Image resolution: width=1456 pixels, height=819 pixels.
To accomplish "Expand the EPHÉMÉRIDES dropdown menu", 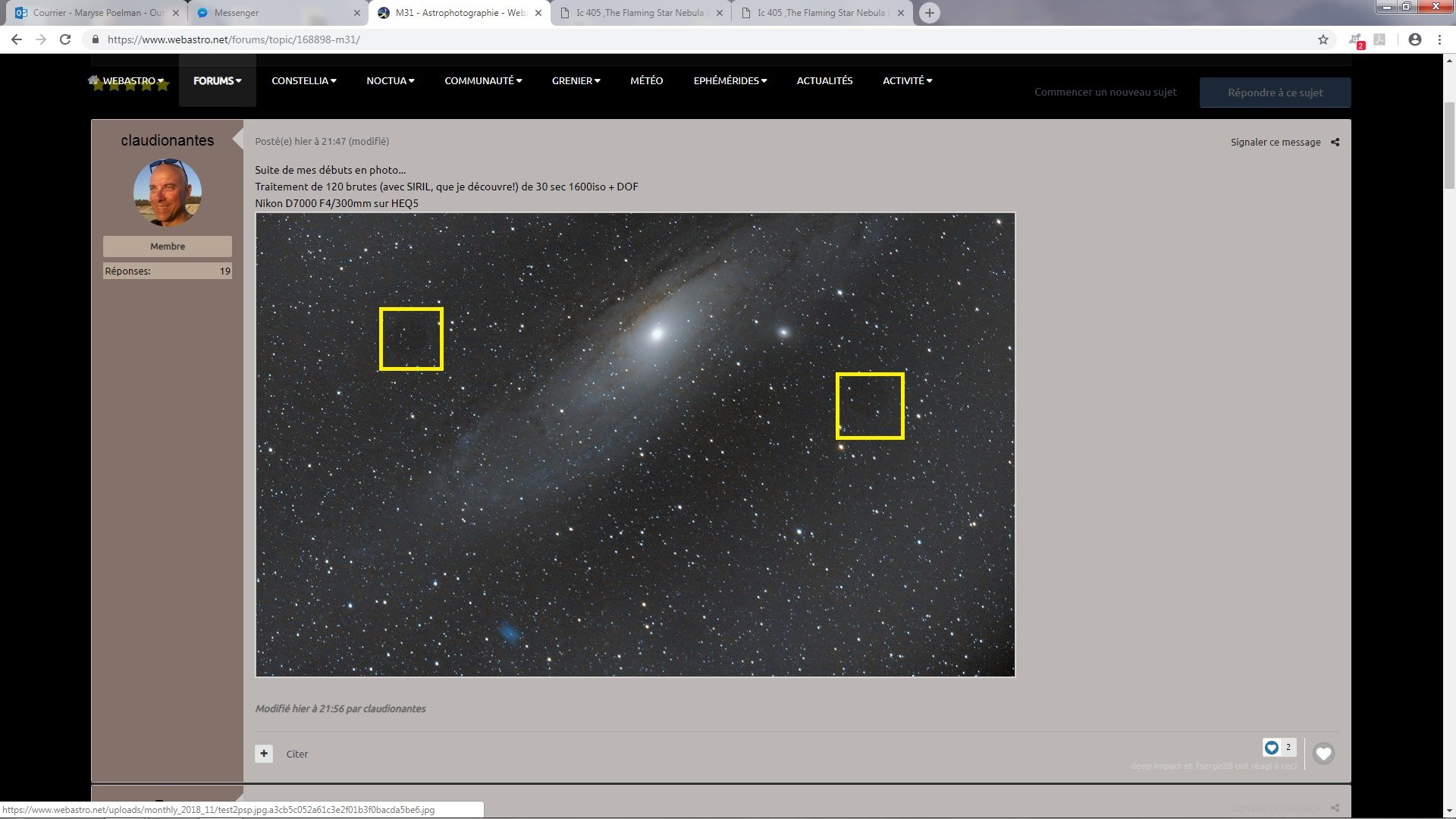I will (x=730, y=80).
